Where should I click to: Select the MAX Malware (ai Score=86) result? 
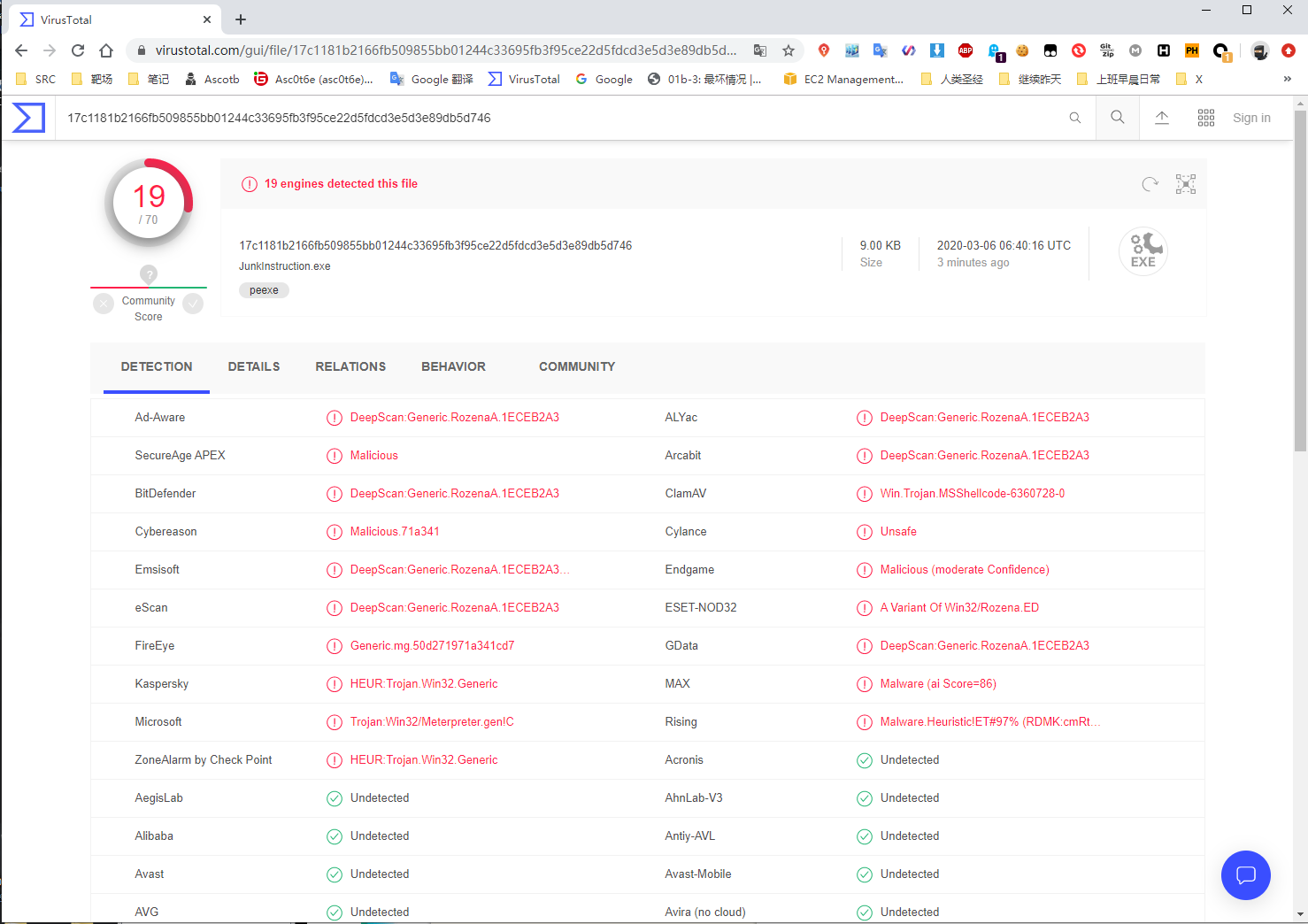click(x=938, y=684)
